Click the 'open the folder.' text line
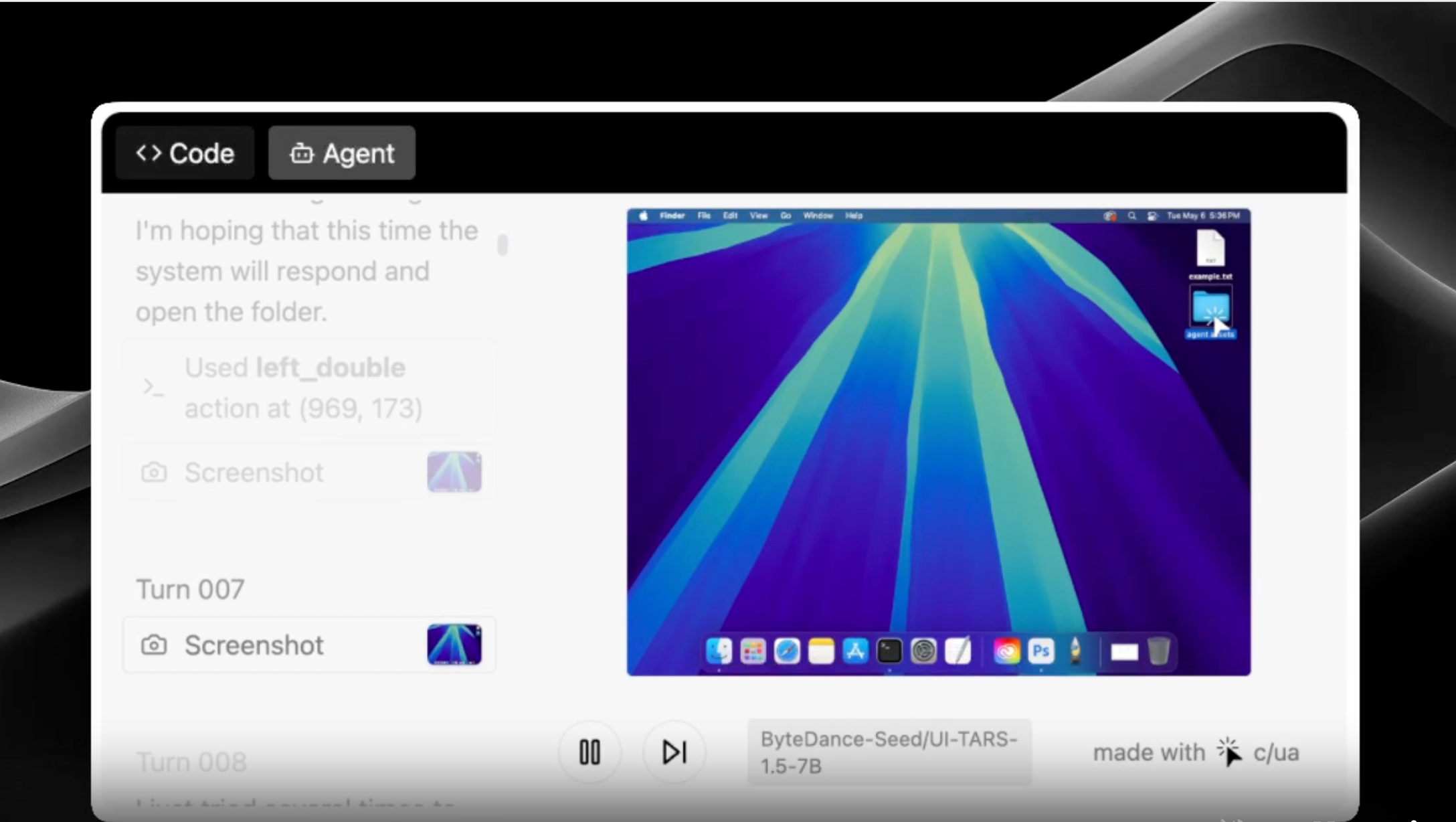Screen dimensions: 1456x822 [x=232, y=312]
